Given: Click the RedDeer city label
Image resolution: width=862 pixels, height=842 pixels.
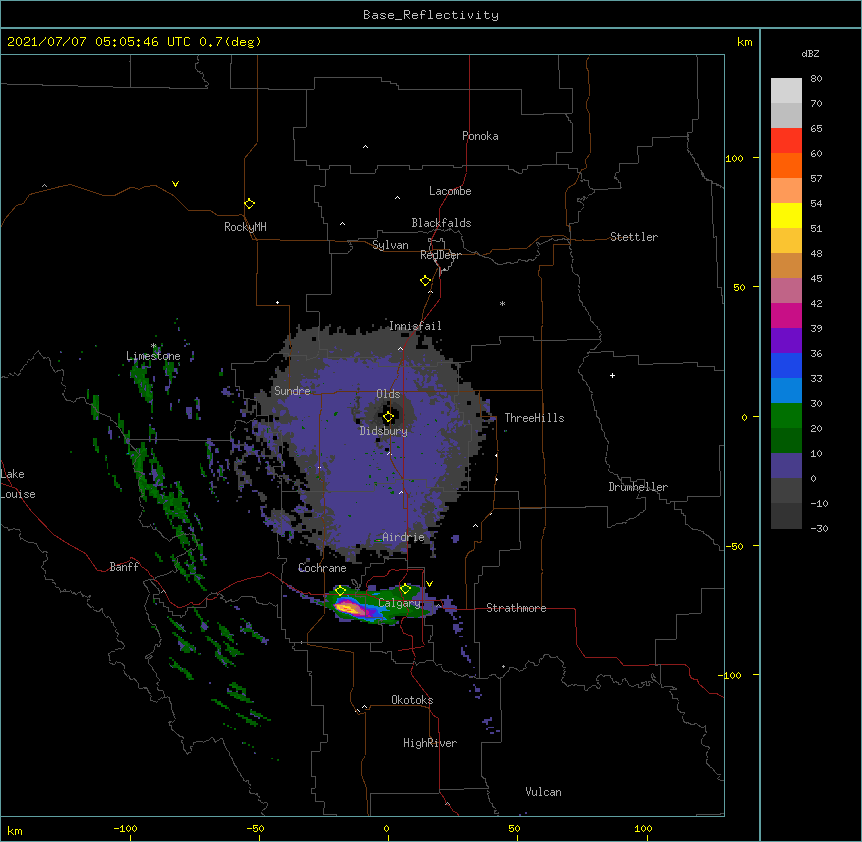Looking at the screenshot, I should pyautogui.click(x=440, y=255).
